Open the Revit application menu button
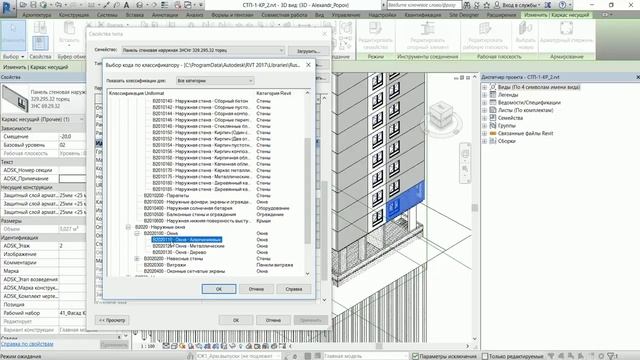Viewport: 640px width, 360px height. (x=7, y=7)
